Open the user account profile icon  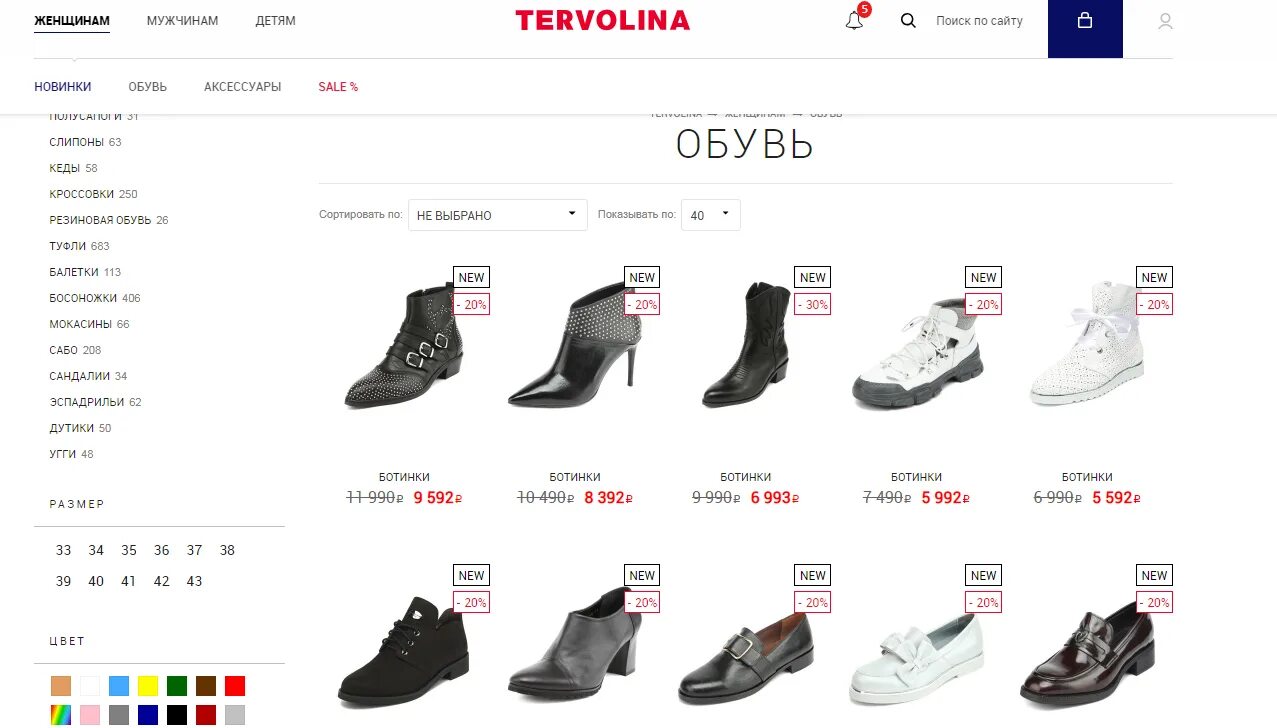pyautogui.click(x=1165, y=21)
